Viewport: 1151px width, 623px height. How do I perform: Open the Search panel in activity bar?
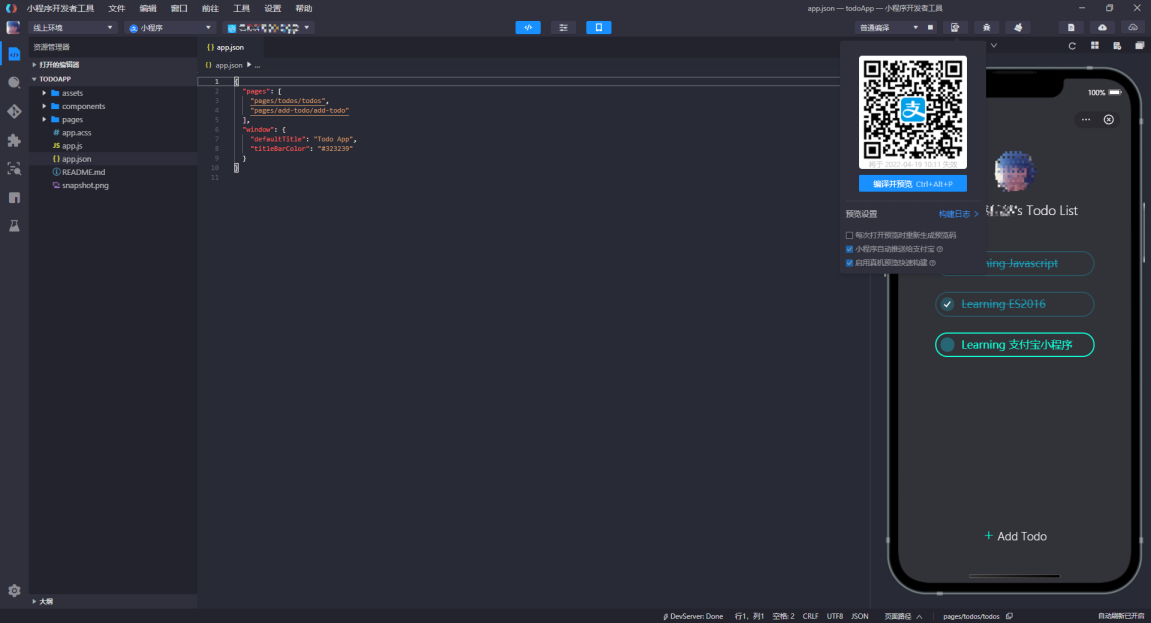pos(14,83)
